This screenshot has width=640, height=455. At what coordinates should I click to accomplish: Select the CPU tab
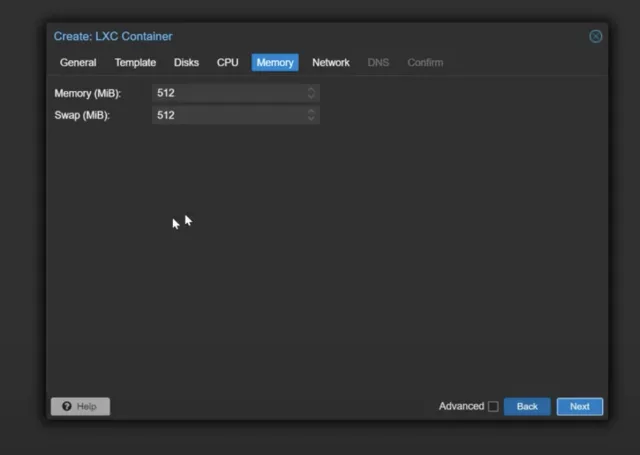pyautogui.click(x=228, y=62)
